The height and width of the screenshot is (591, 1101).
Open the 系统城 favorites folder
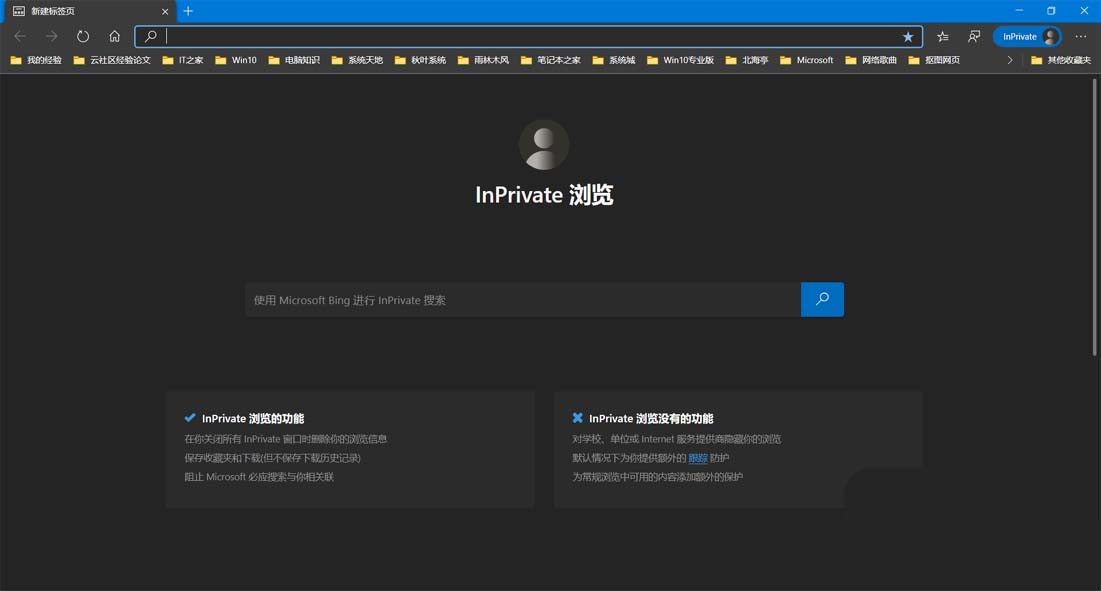(x=614, y=60)
